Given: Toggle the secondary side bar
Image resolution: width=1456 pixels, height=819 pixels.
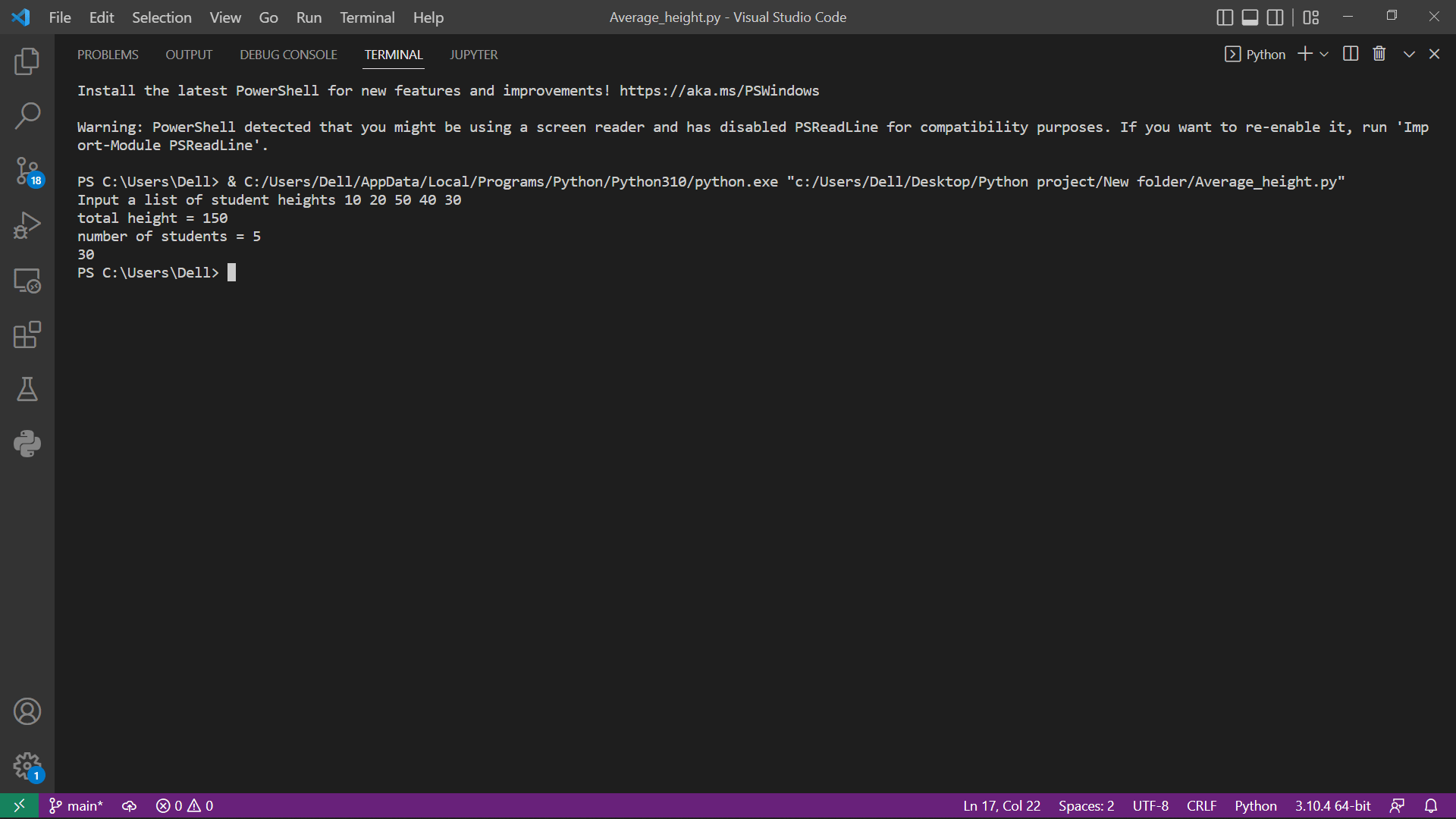Looking at the screenshot, I should click(1276, 17).
